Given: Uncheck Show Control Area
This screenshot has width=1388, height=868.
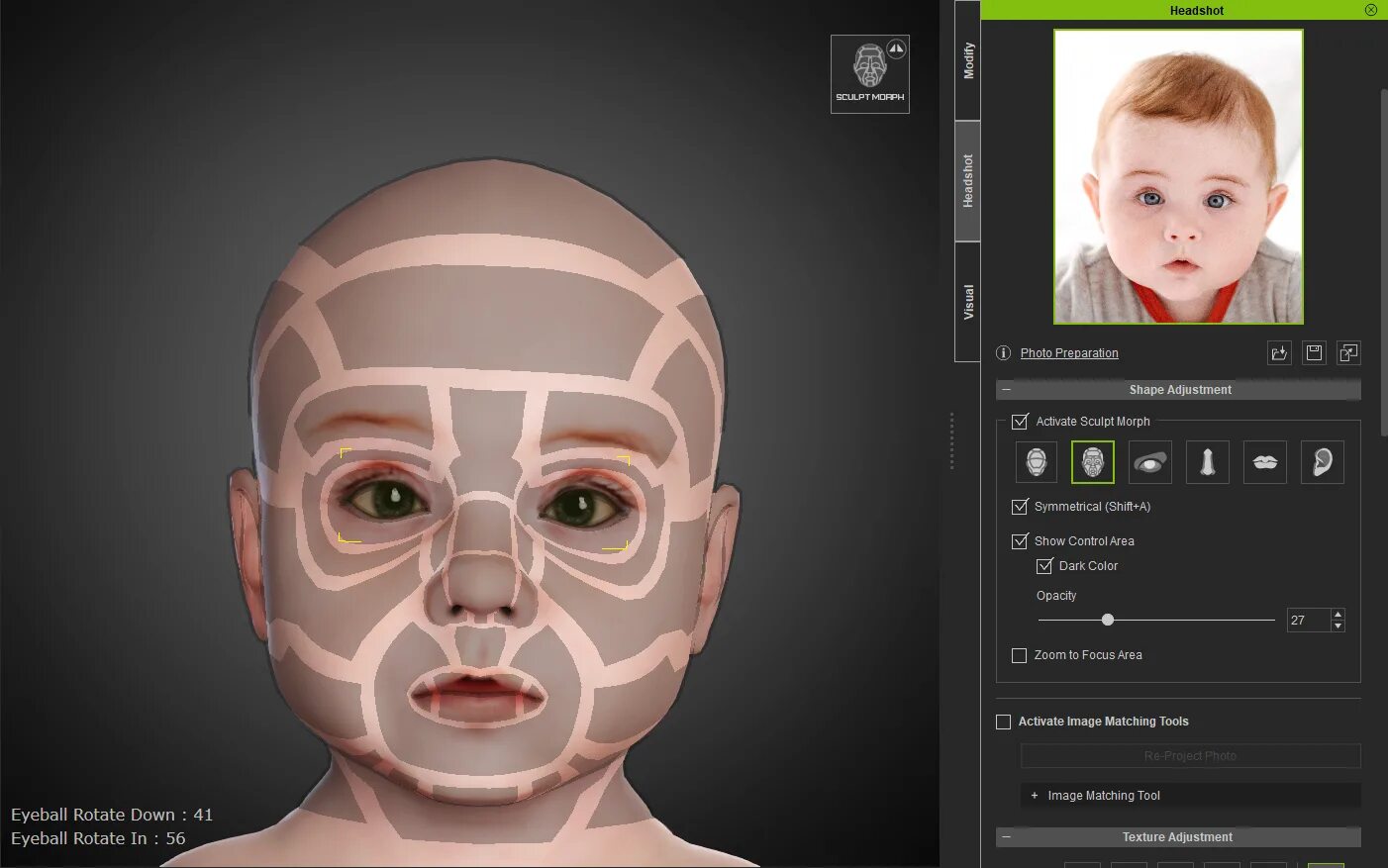Looking at the screenshot, I should click(x=1020, y=540).
